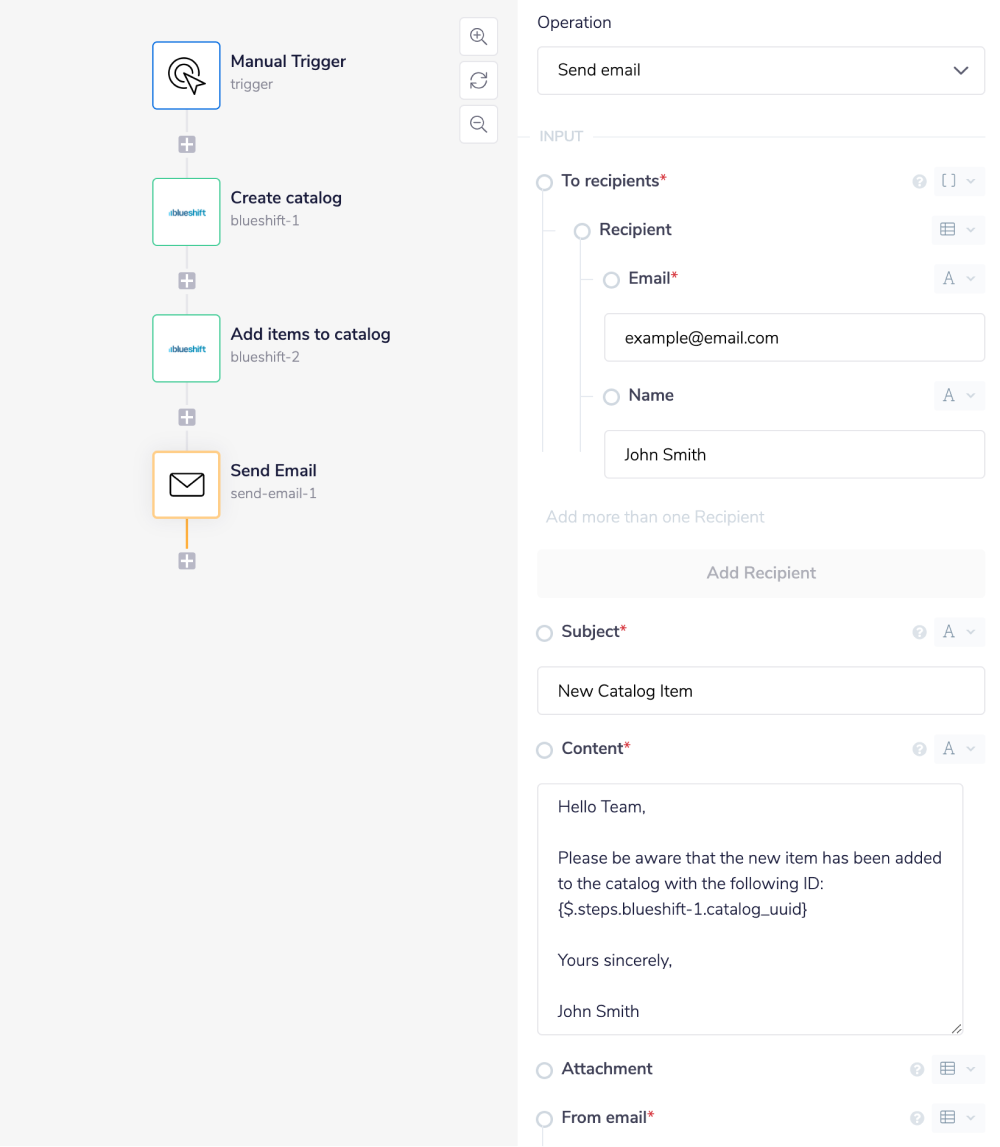Reset the workflow canvas view
This screenshot has height=1147, width=1000.
click(x=479, y=80)
